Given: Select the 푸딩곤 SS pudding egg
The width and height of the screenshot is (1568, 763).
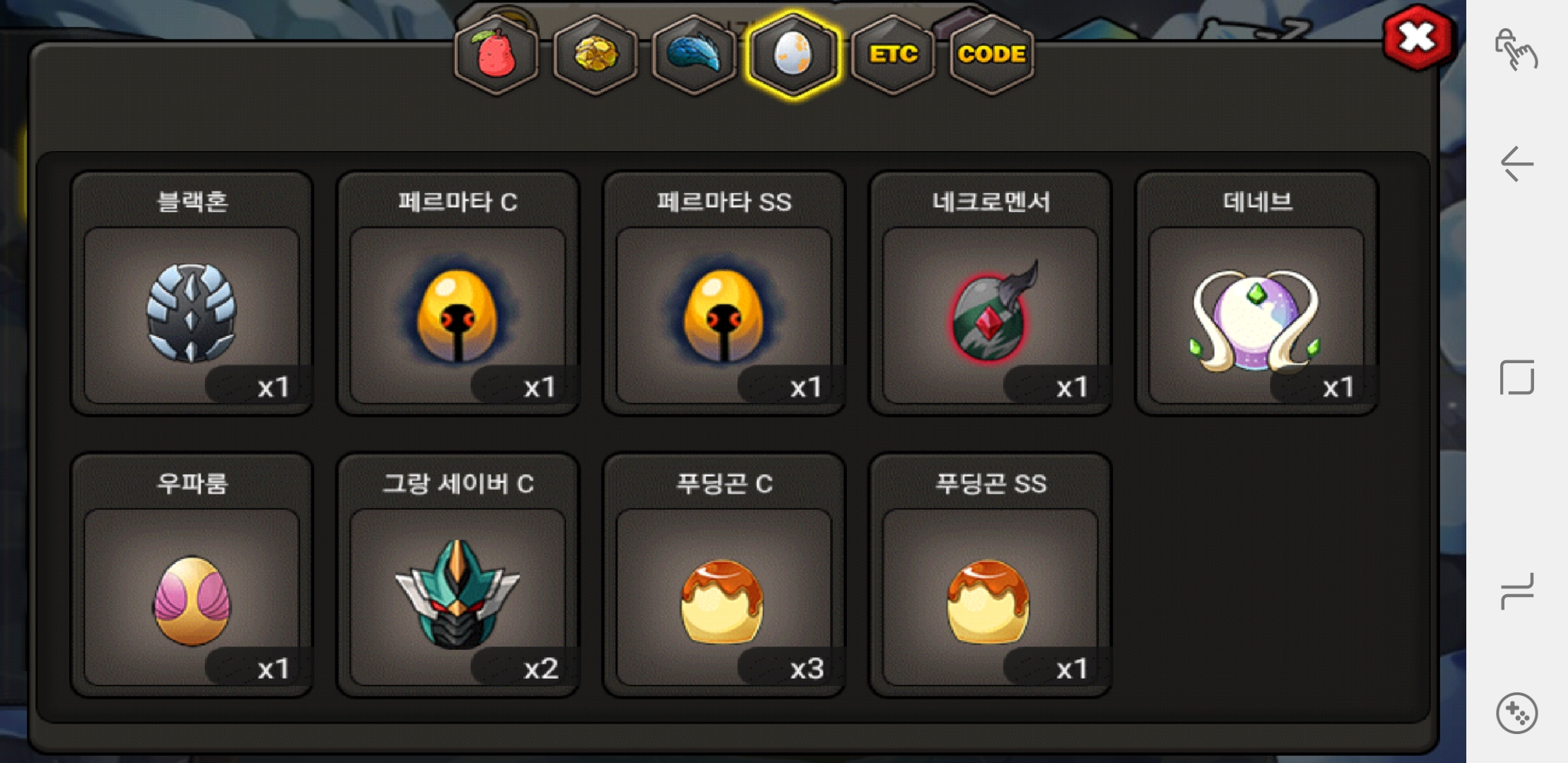Looking at the screenshot, I should (x=990, y=575).
